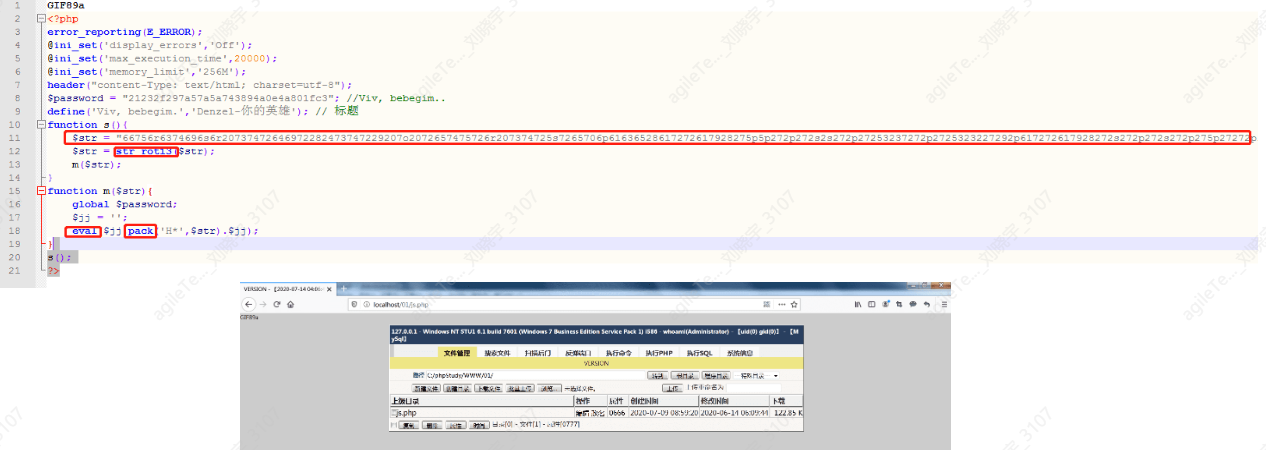Click the 2020-07-09 08:59:20 creation time cell
The image size is (1266, 450).
click(664, 412)
